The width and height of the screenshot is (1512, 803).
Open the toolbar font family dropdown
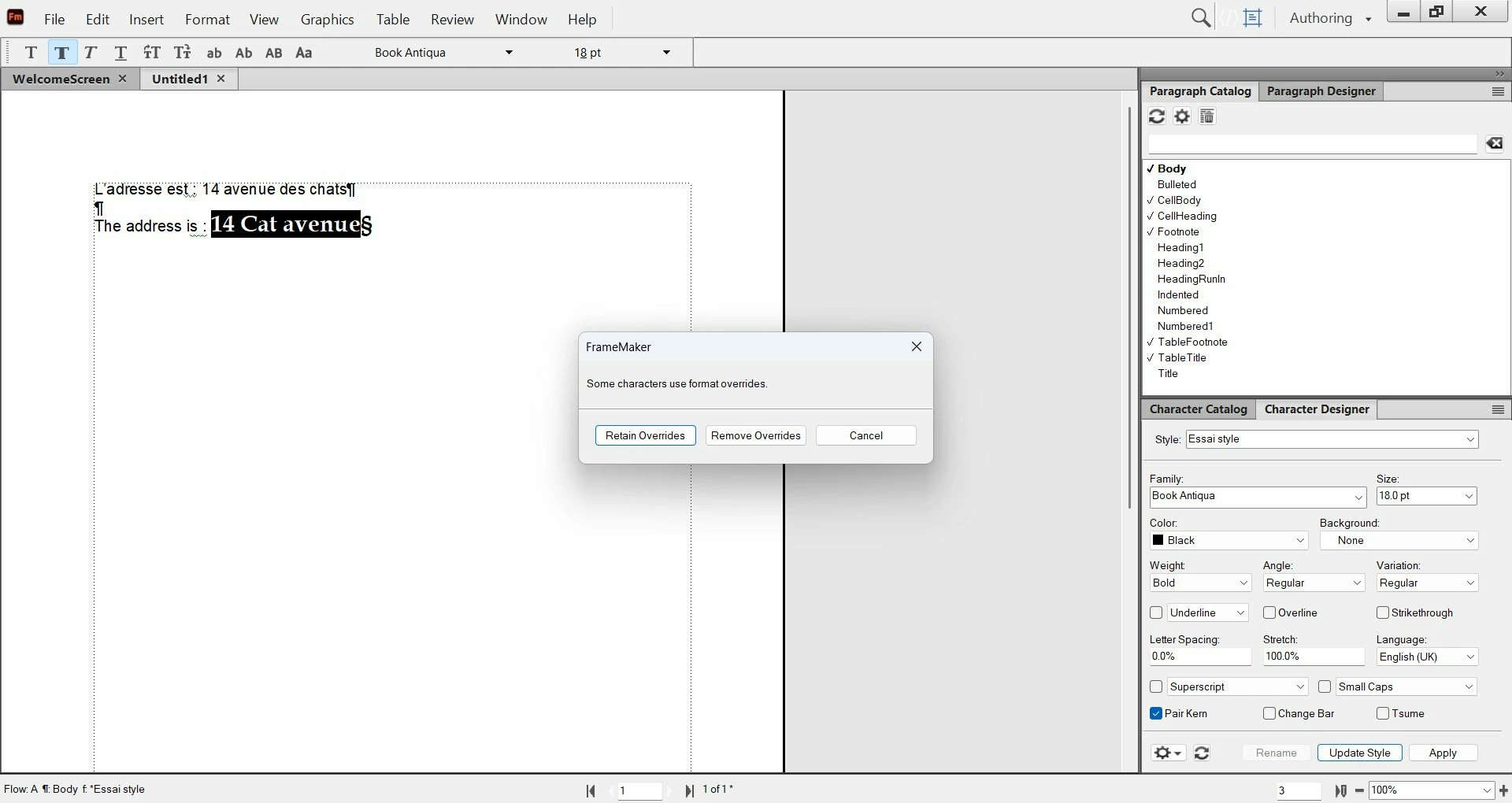point(509,53)
